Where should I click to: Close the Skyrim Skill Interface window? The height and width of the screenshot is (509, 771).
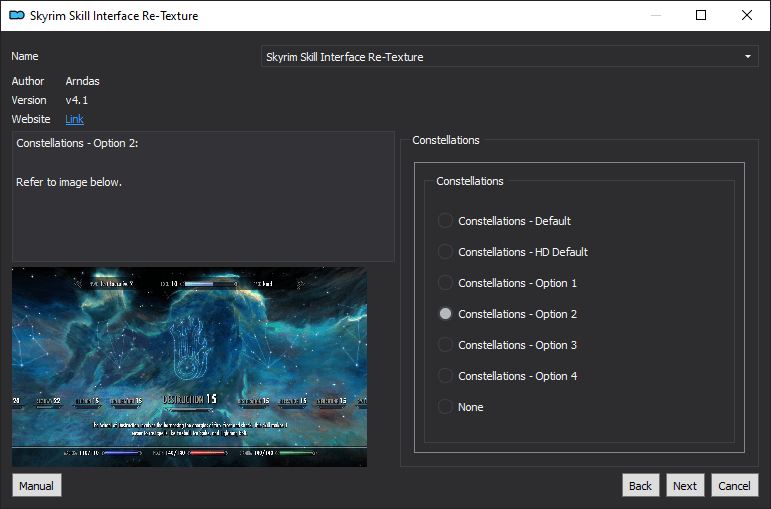click(746, 15)
